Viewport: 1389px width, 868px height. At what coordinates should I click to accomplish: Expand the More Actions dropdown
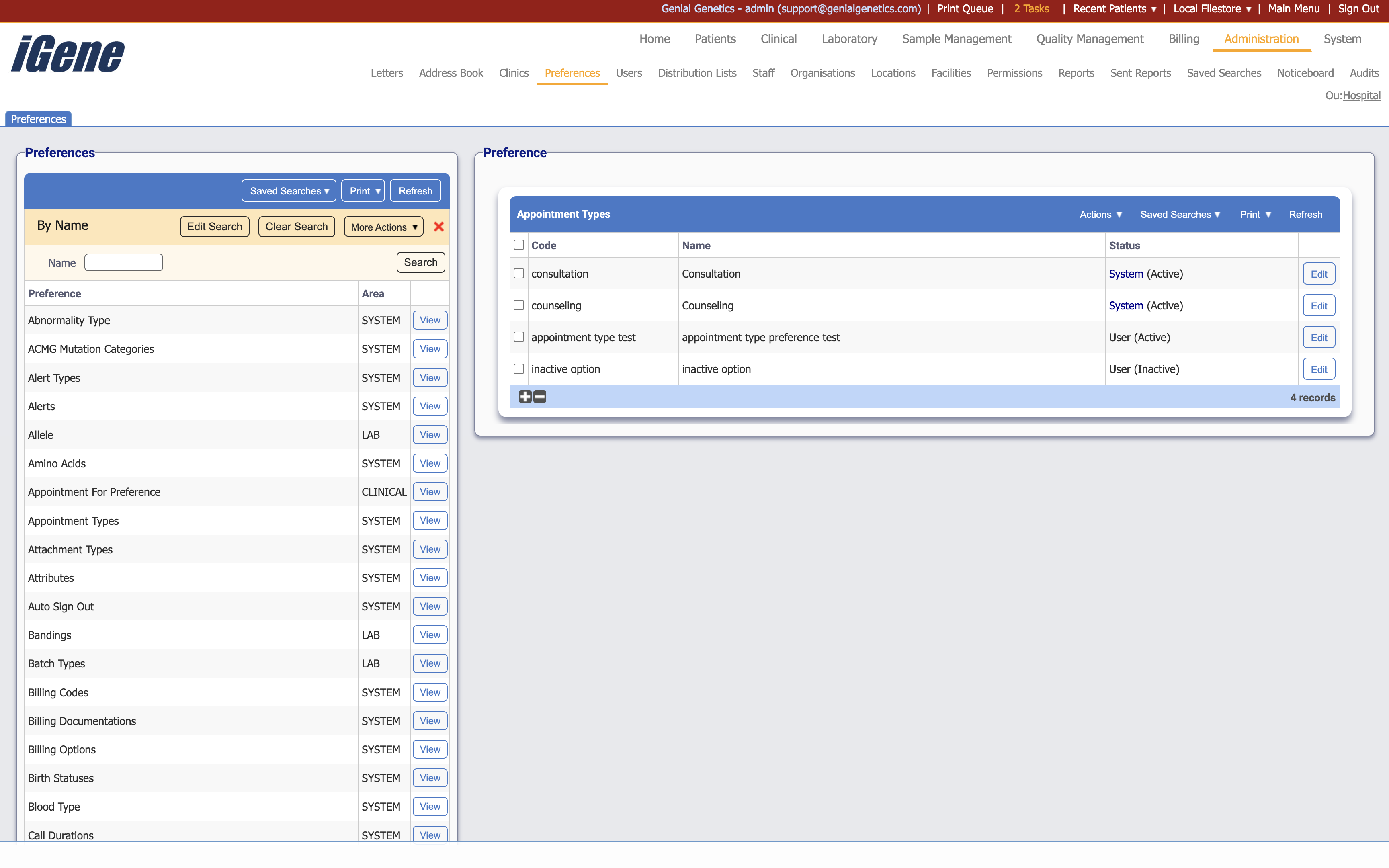(383, 227)
